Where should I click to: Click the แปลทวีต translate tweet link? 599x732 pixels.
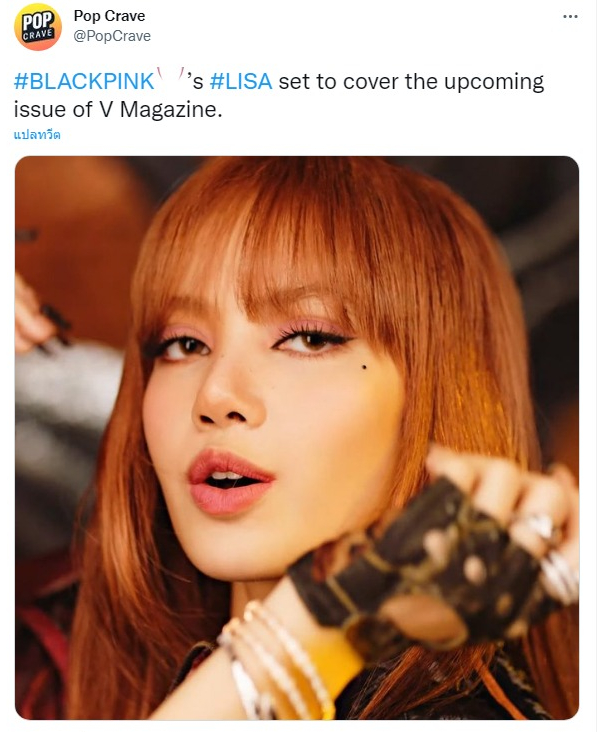(x=37, y=135)
